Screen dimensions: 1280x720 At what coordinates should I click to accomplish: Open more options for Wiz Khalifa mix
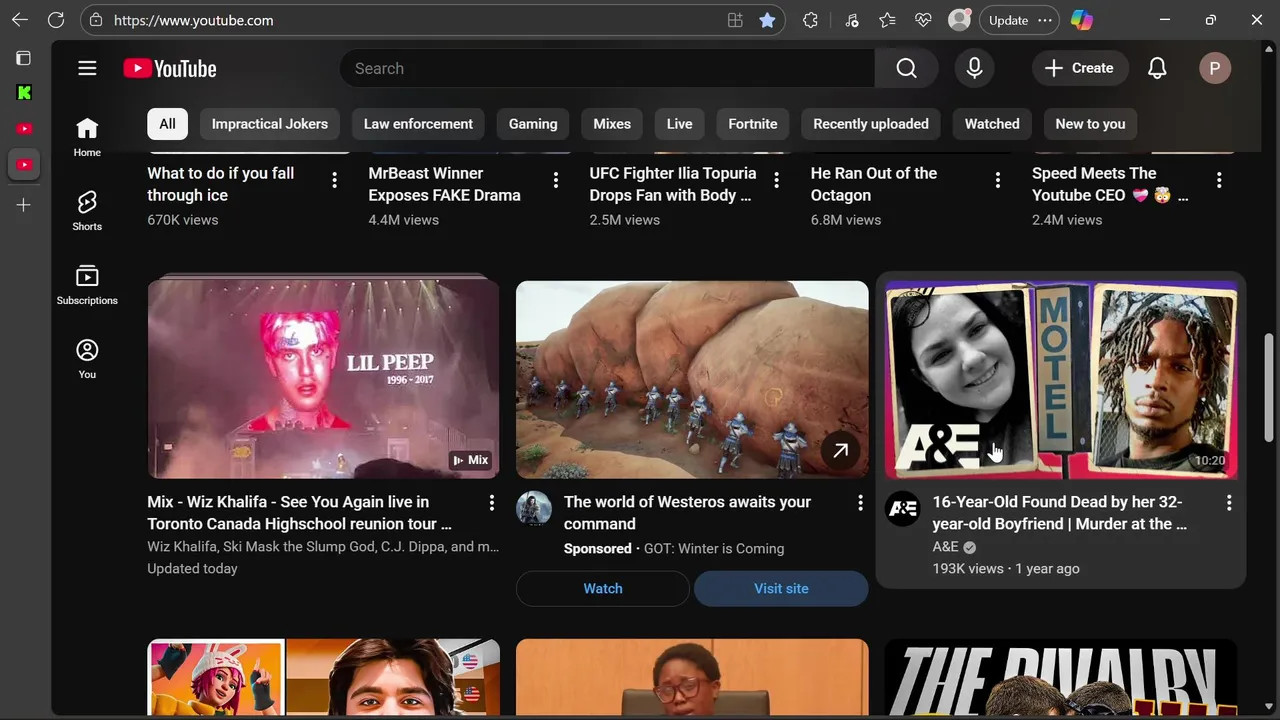tap(491, 503)
